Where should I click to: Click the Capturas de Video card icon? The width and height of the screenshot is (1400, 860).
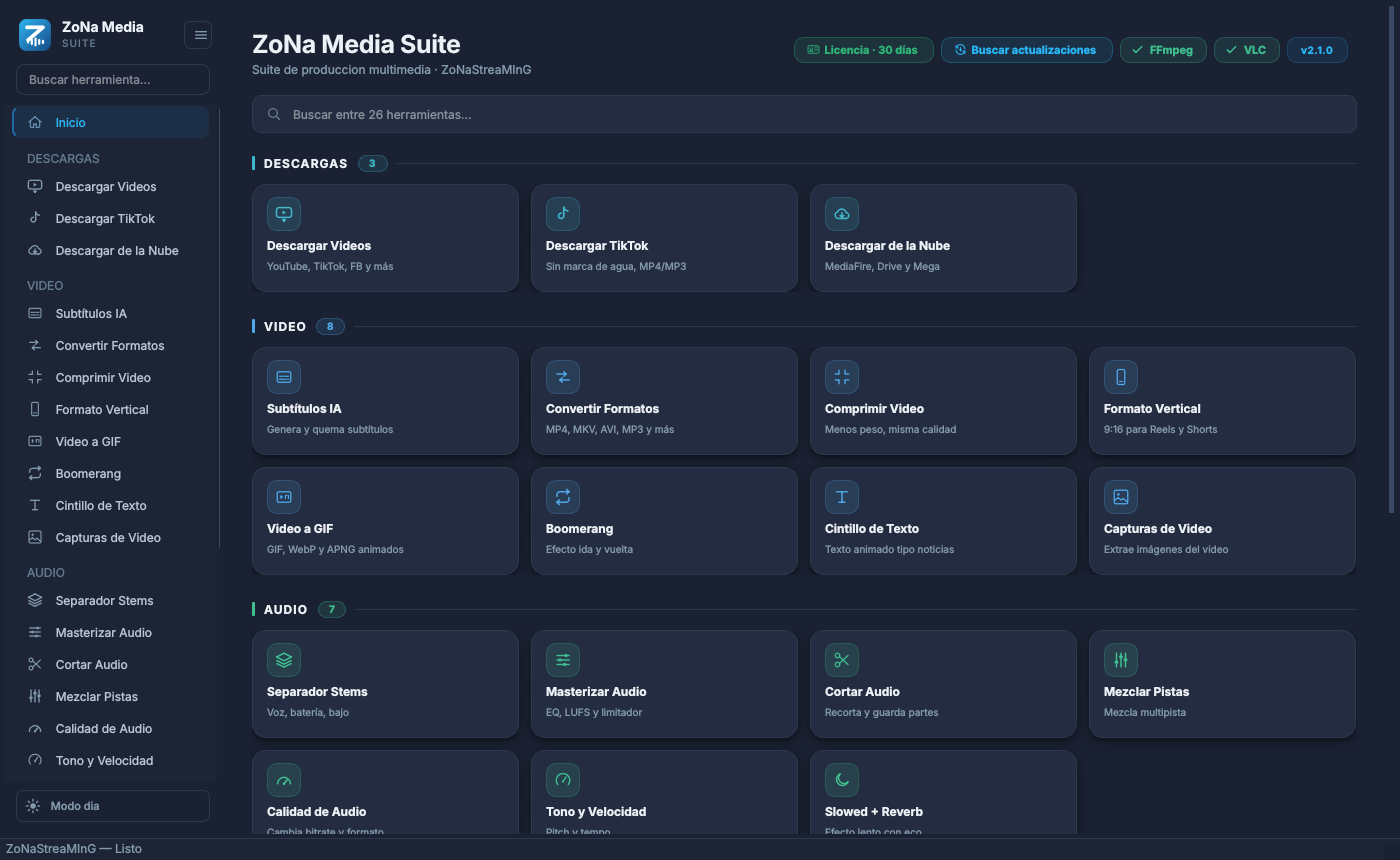pyautogui.click(x=1121, y=497)
